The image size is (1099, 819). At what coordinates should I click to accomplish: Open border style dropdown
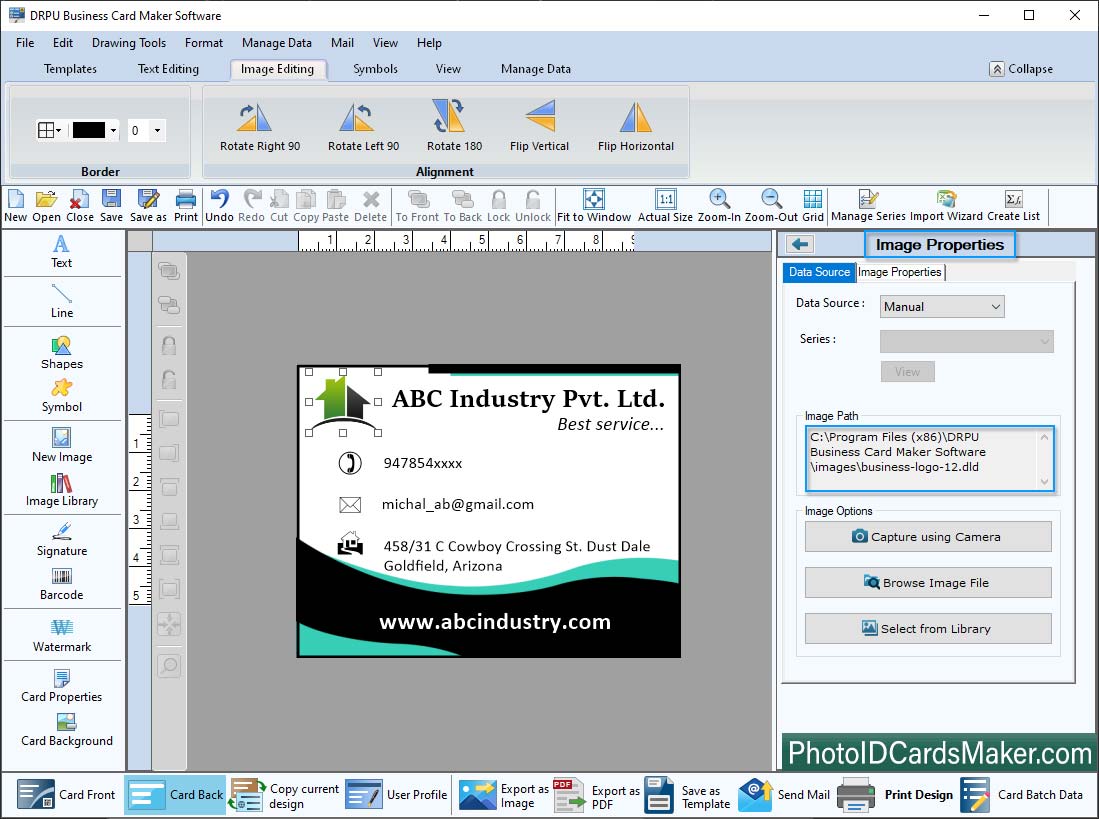click(49, 130)
